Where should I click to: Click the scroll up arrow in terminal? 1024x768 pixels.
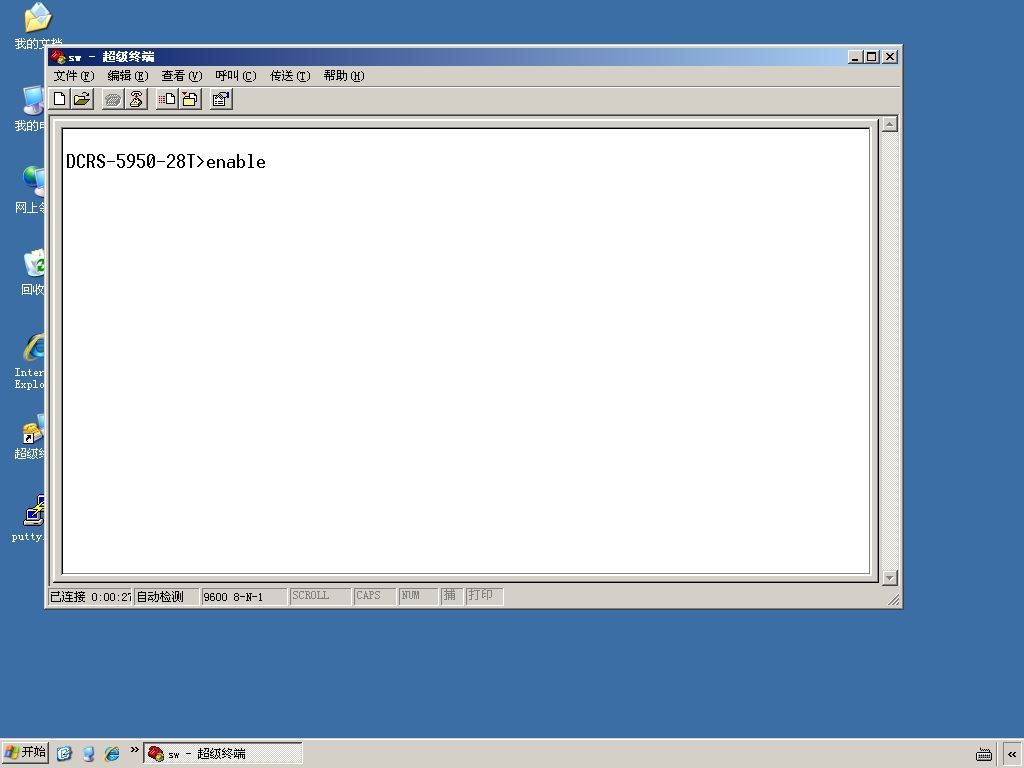(x=889, y=123)
